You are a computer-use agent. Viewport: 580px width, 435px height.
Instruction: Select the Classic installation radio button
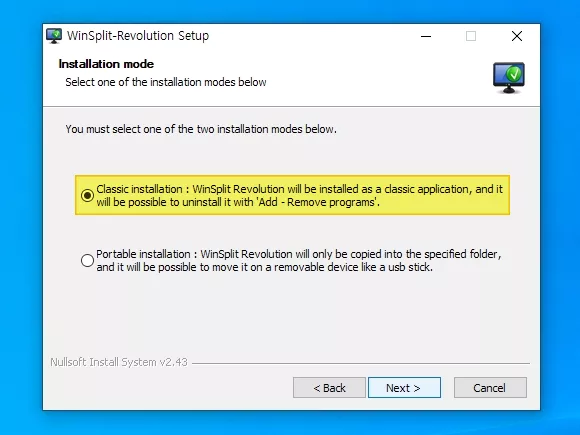[88, 195]
